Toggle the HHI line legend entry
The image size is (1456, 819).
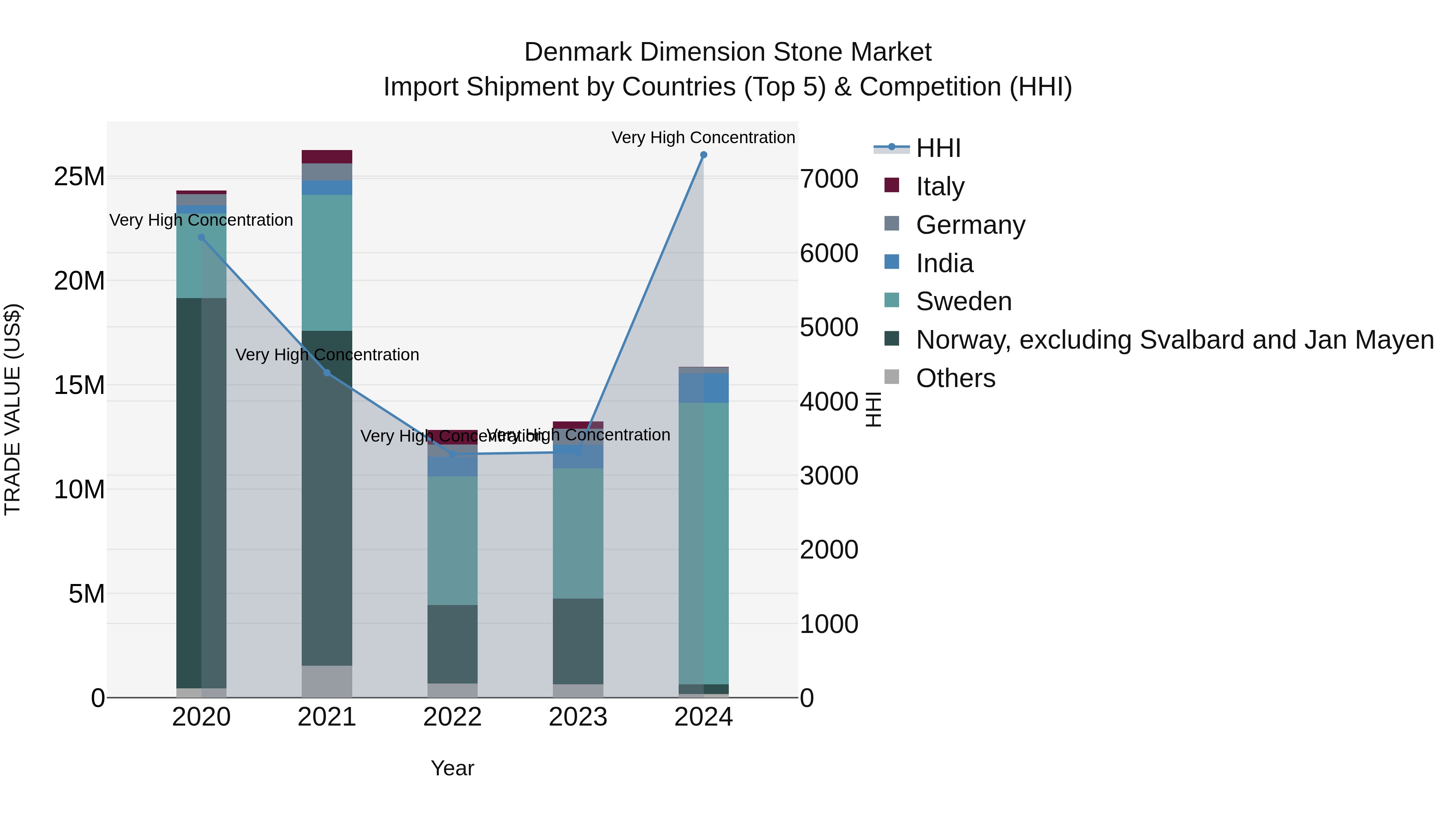tap(917, 148)
